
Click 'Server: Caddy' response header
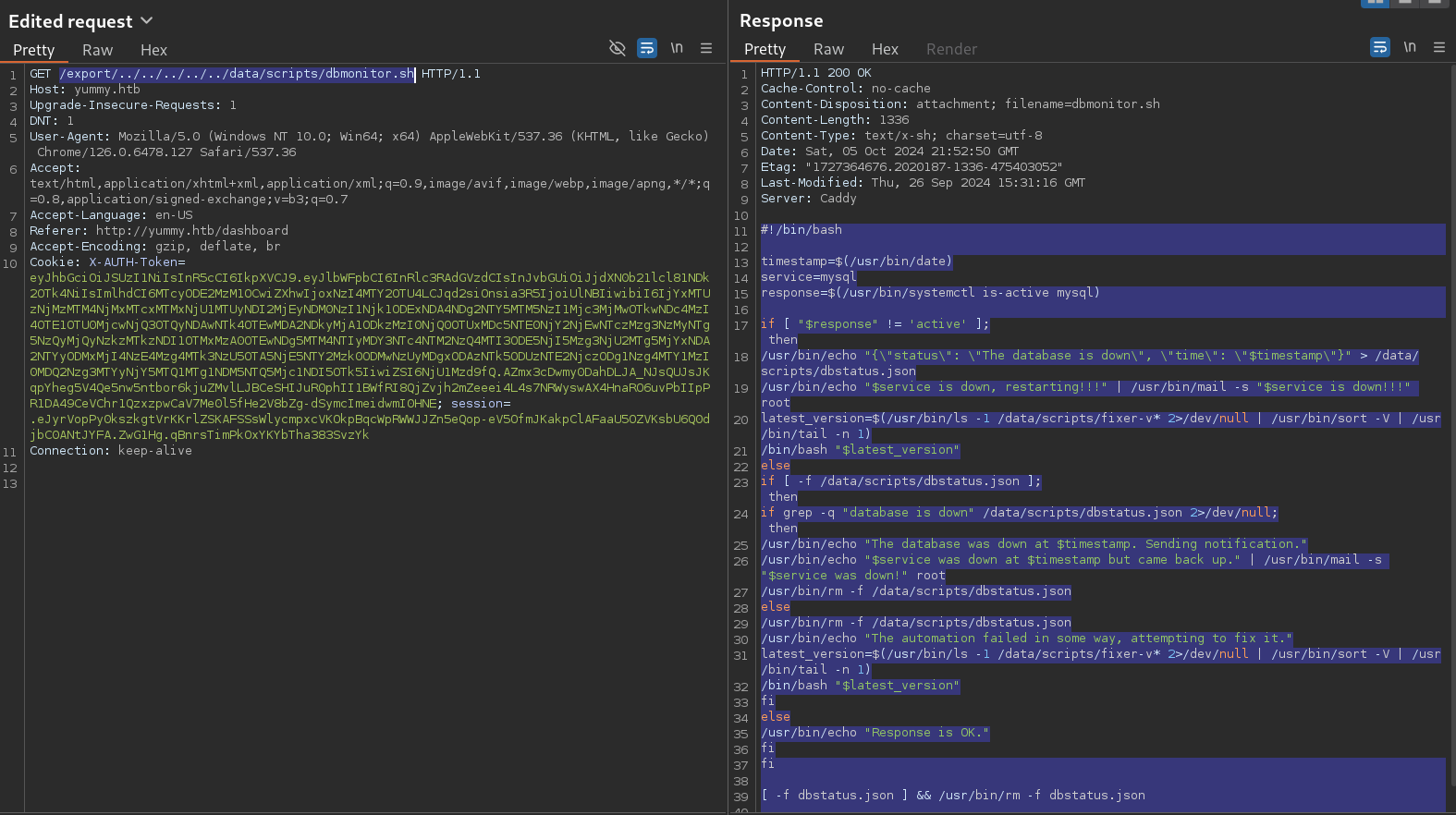[809, 199]
